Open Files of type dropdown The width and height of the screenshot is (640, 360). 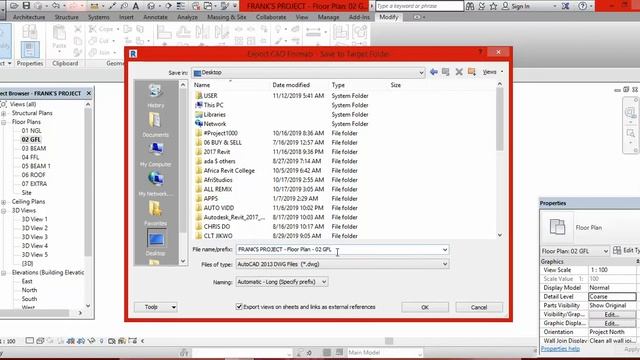[342, 264]
